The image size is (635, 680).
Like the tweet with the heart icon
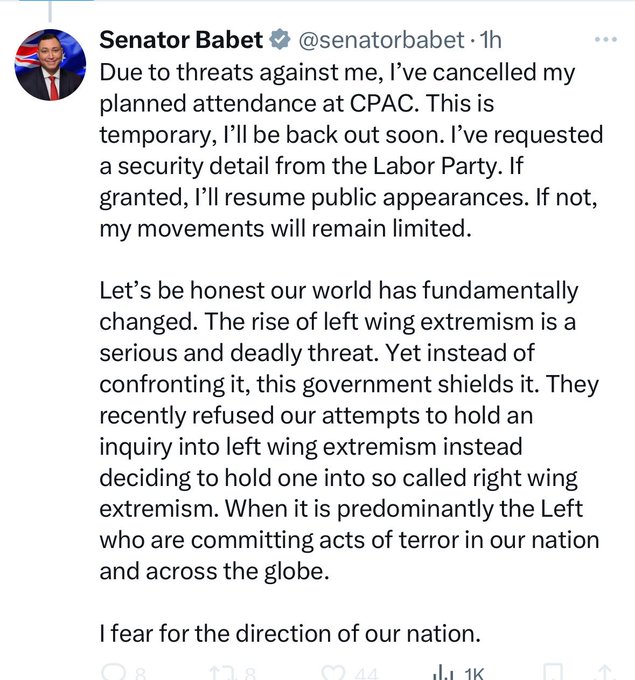333,673
